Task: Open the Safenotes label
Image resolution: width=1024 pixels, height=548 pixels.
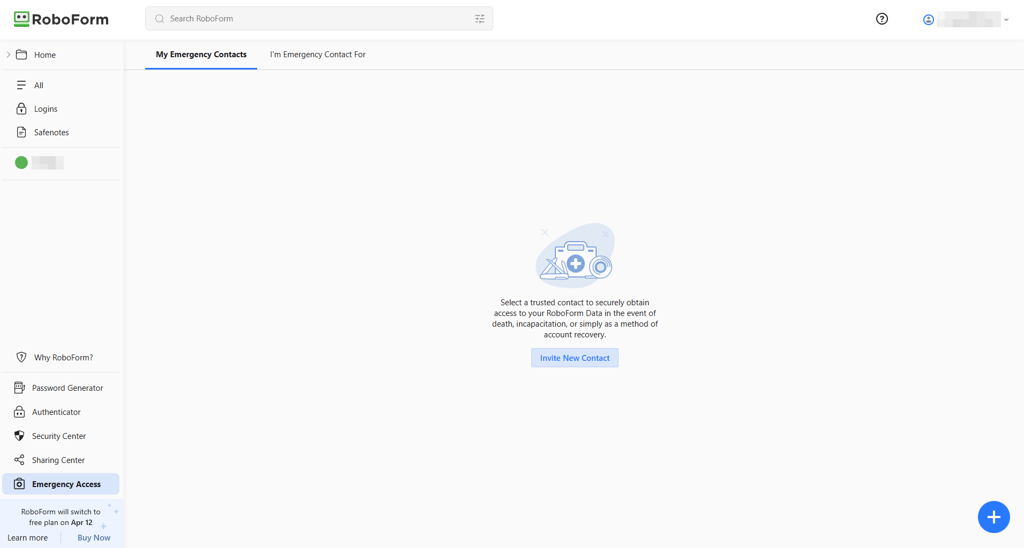Action: 52,133
